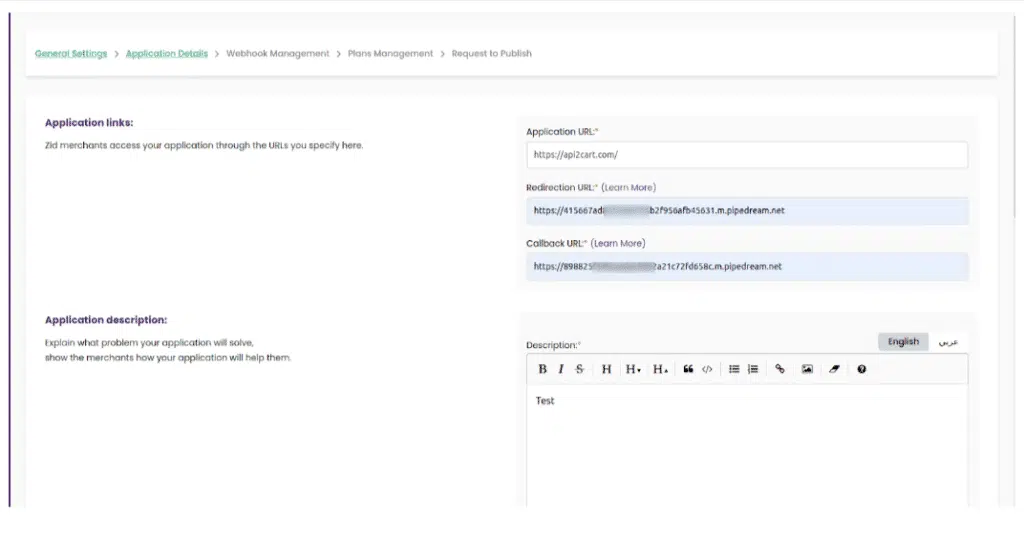Switch description language to English
This screenshot has height=543, width=1024.
point(903,342)
